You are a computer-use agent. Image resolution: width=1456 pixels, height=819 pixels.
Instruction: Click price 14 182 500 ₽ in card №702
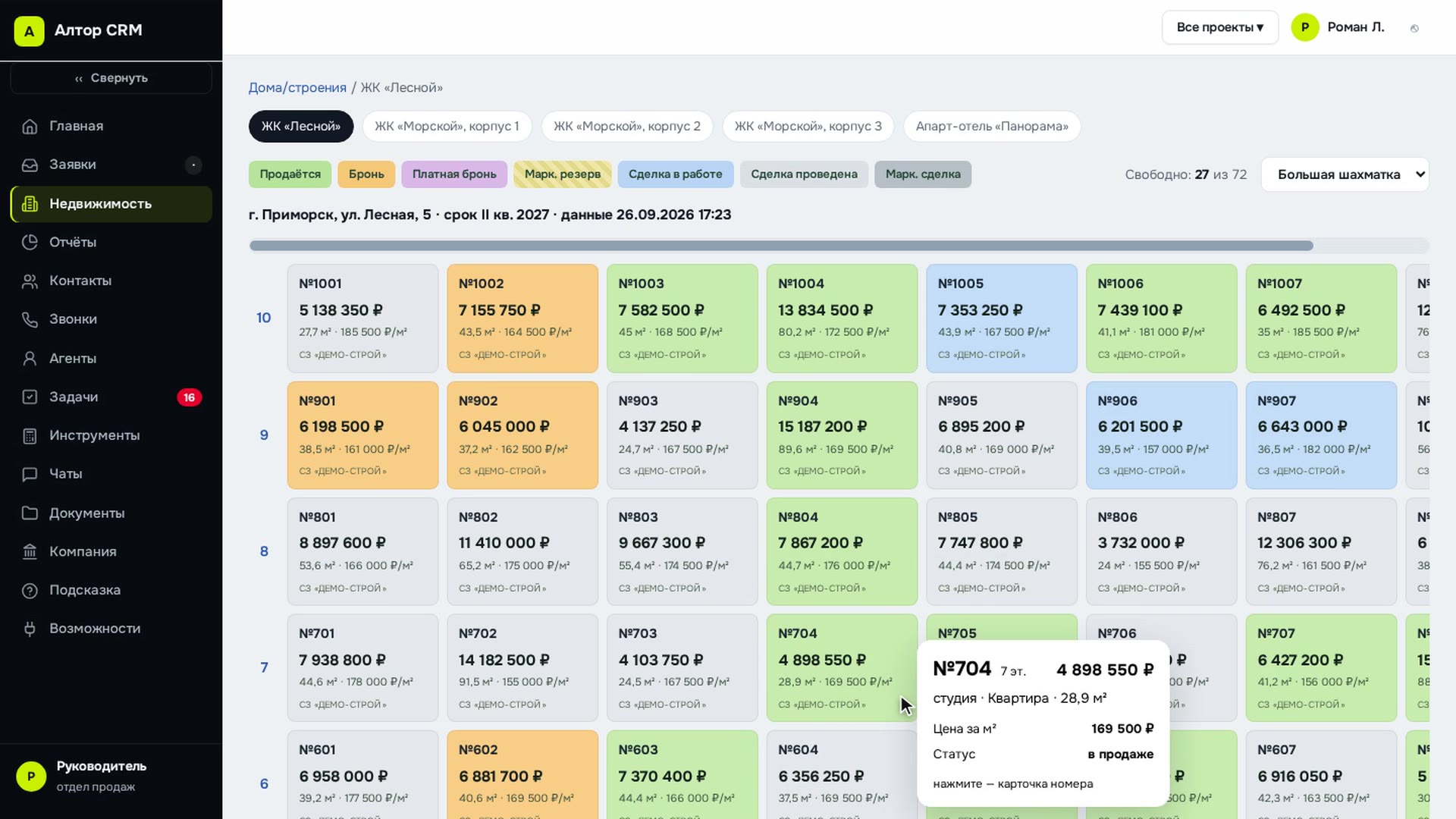504,661
